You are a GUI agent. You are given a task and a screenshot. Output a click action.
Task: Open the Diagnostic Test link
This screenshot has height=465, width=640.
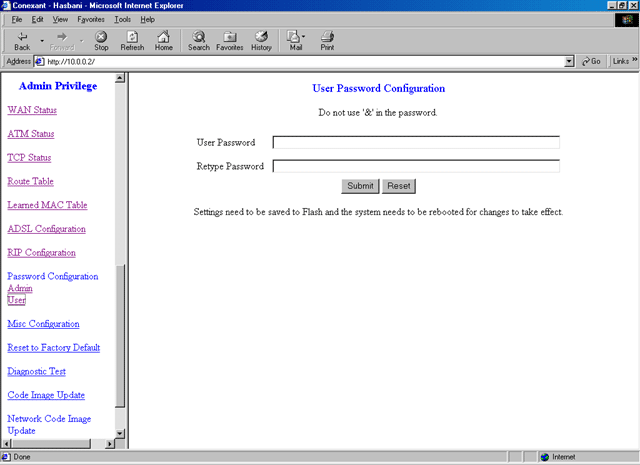(36, 371)
